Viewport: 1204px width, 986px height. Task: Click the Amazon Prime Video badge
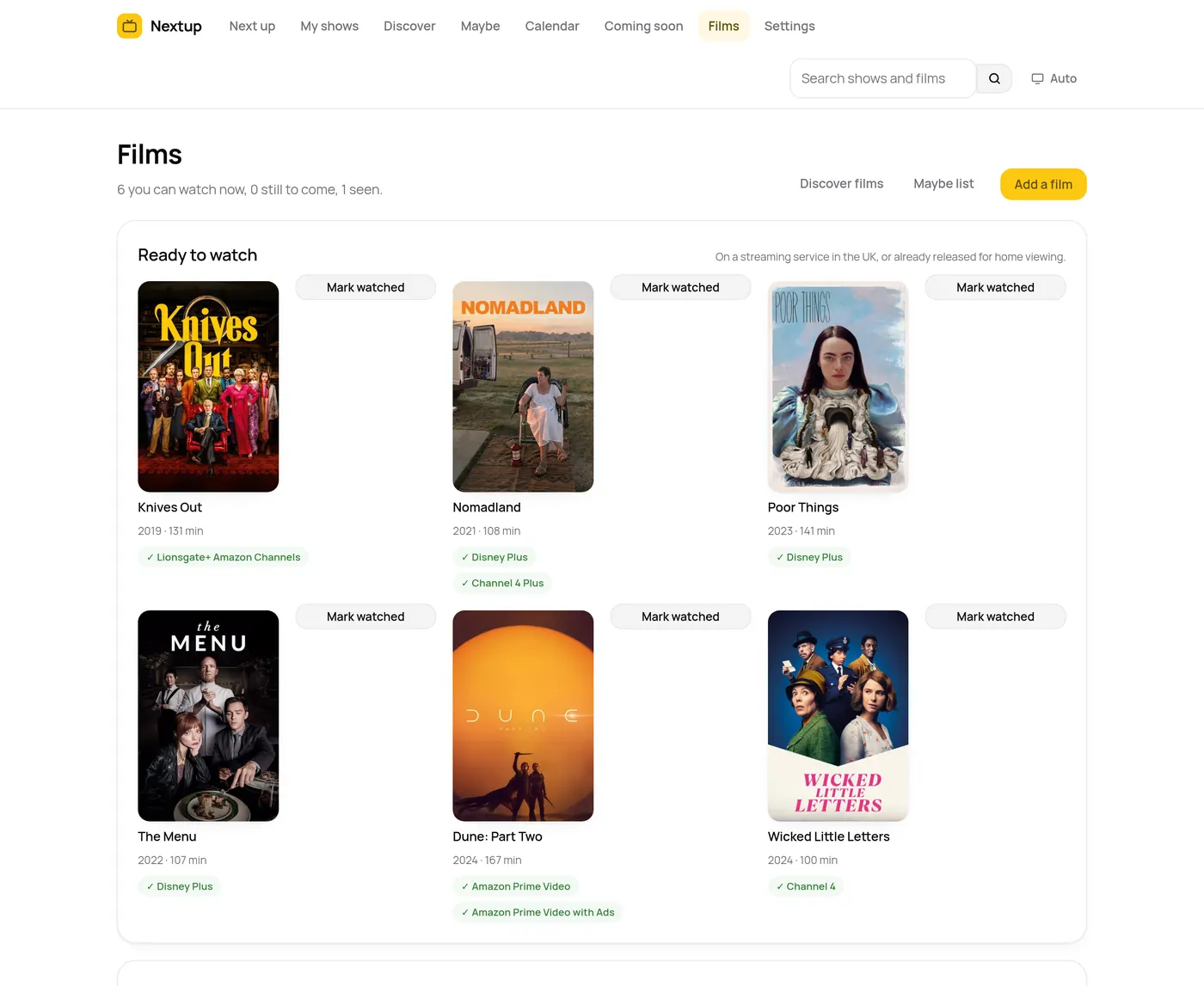(x=516, y=886)
